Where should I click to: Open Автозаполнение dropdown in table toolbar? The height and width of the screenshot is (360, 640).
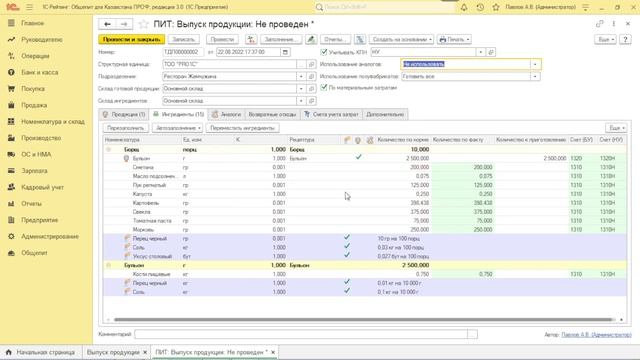click(x=178, y=128)
